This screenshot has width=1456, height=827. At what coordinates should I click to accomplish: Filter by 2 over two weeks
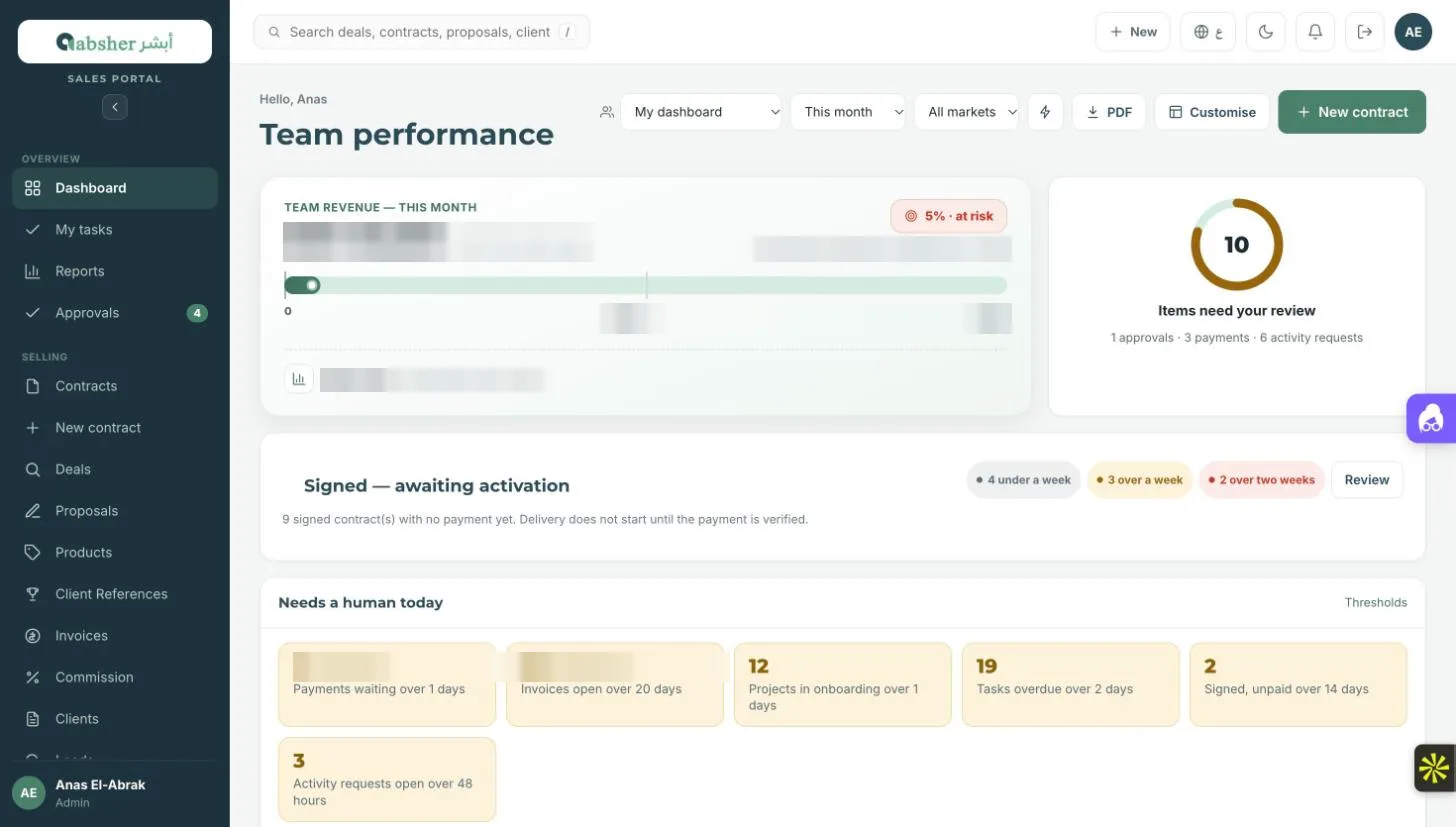click(1262, 480)
